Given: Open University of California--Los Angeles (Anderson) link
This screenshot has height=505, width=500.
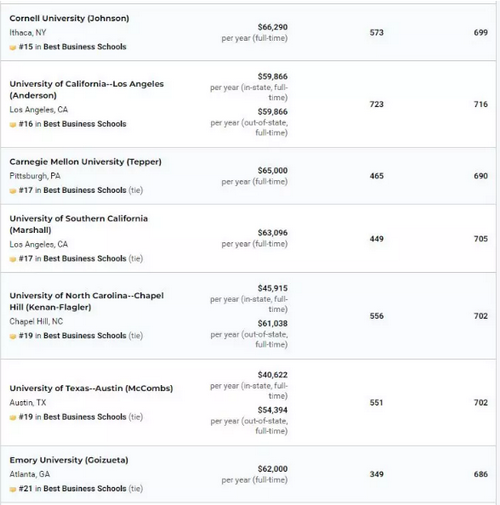Looking at the screenshot, I should [86, 90].
